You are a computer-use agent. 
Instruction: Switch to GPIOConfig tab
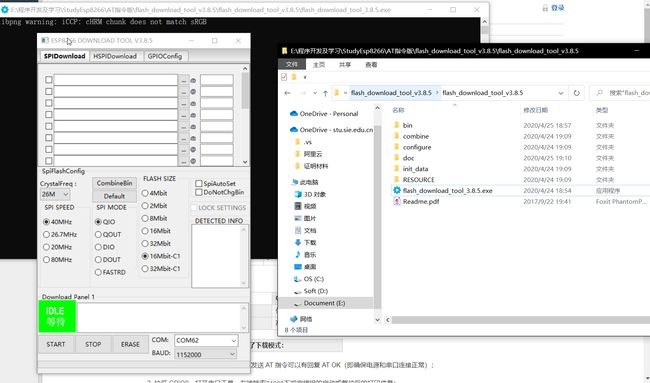point(165,56)
